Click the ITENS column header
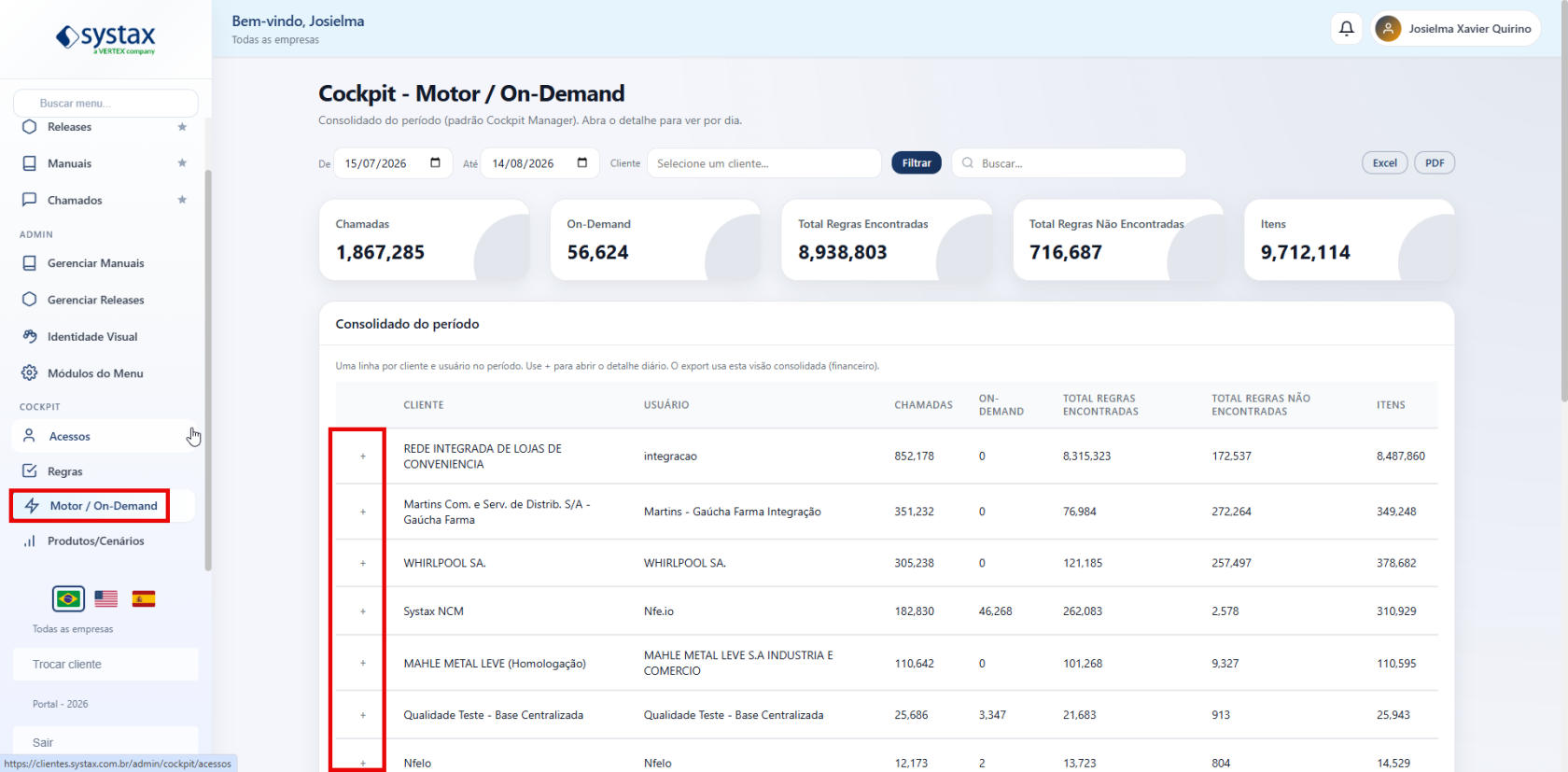 tap(1391, 405)
